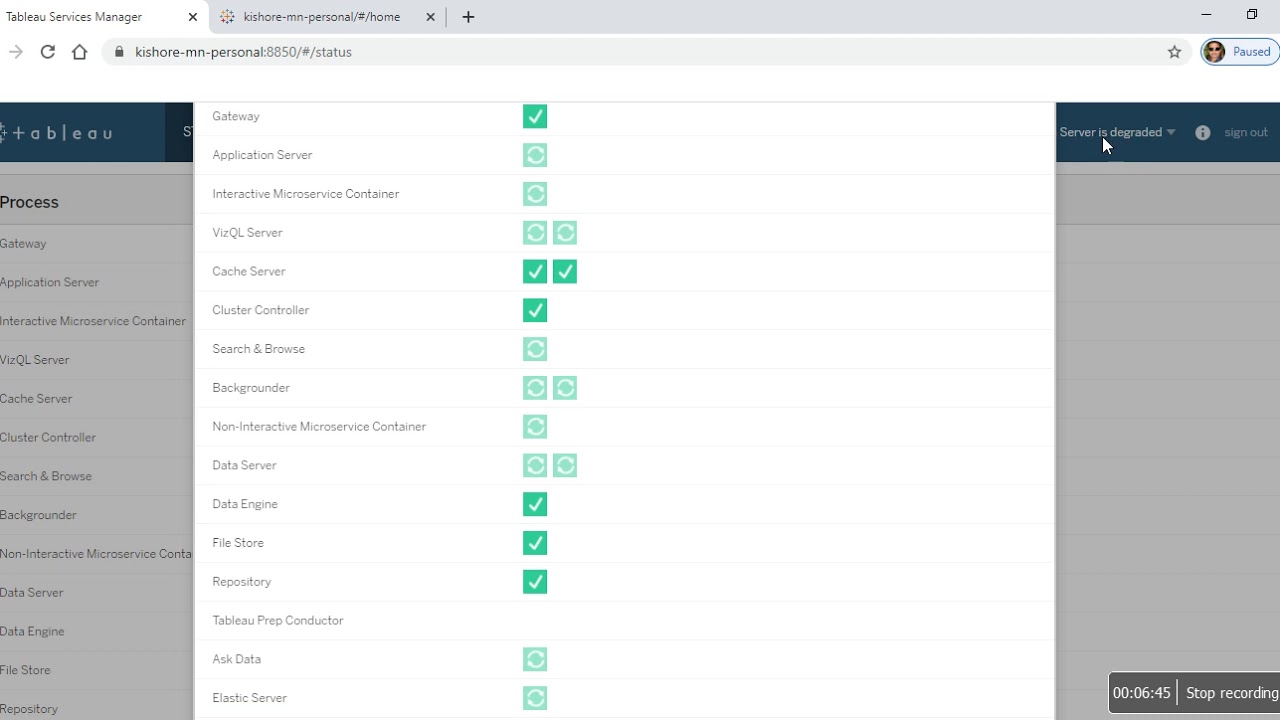Expand the Server is degraded dropdown
This screenshot has width=1280, height=720.
tap(1117, 132)
